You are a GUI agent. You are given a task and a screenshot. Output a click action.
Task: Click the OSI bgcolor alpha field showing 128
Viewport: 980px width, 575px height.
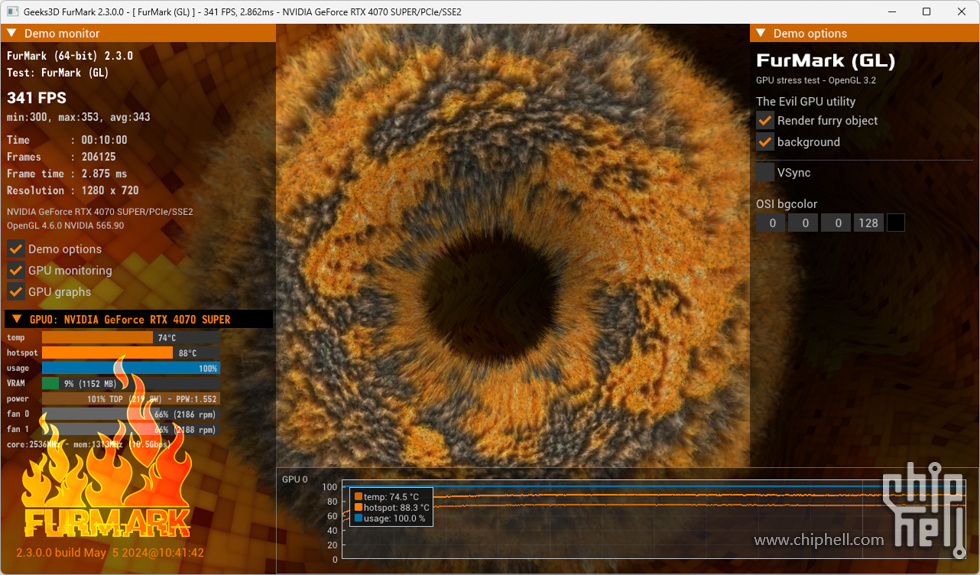[869, 223]
